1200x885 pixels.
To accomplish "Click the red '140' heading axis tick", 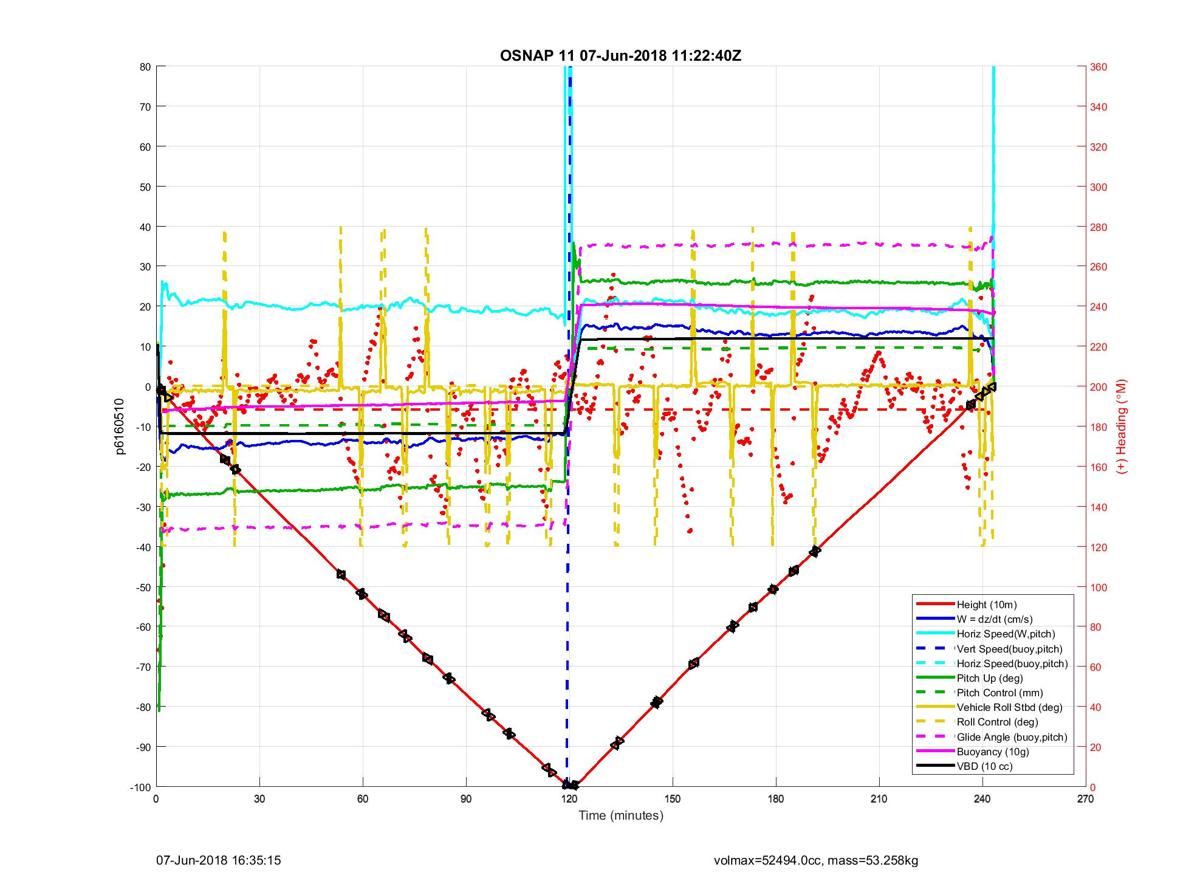I will pyautogui.click(x=1099, y=507).
